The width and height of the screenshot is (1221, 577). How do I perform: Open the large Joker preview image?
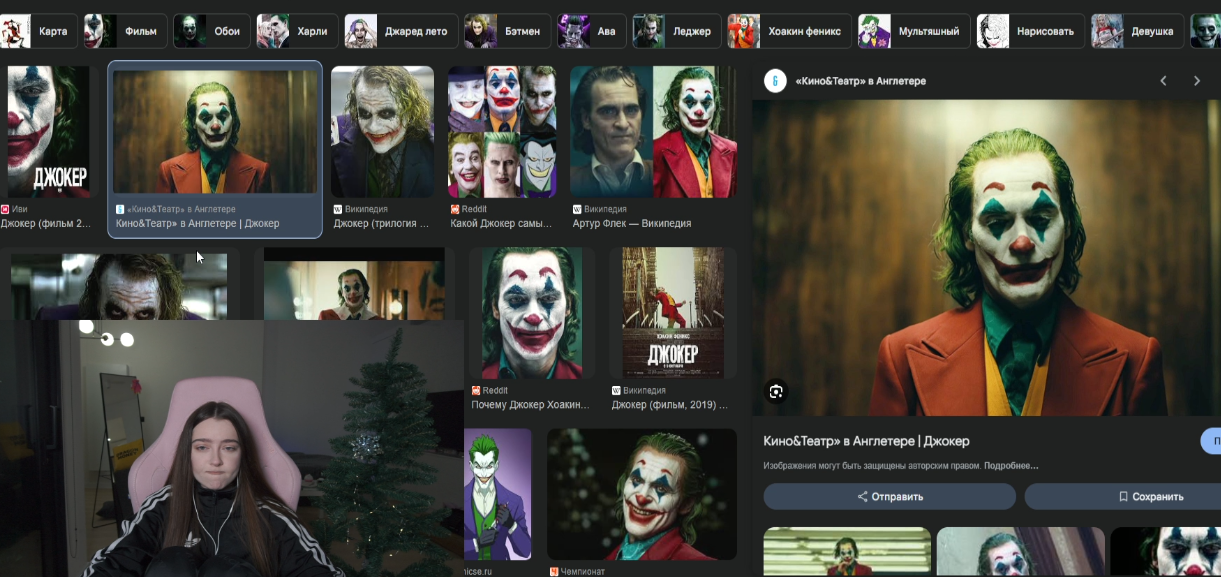(x=986, y=257)
